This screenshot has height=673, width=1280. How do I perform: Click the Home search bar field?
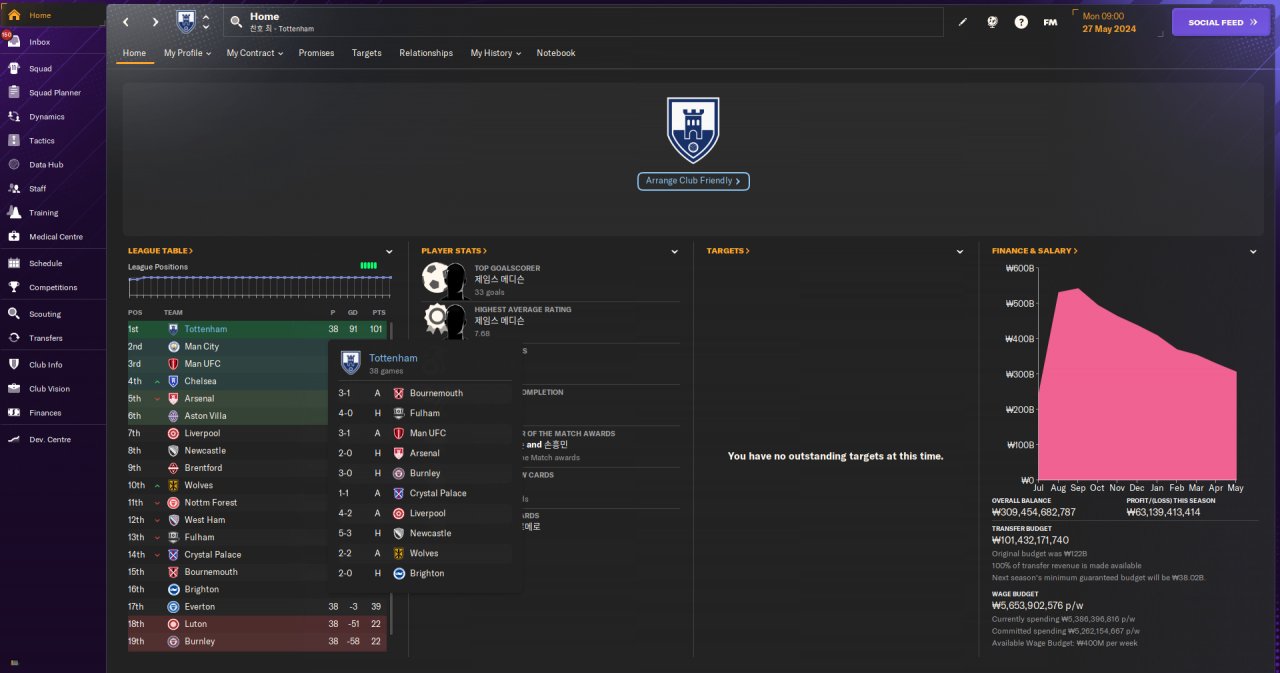click(584, 22)
